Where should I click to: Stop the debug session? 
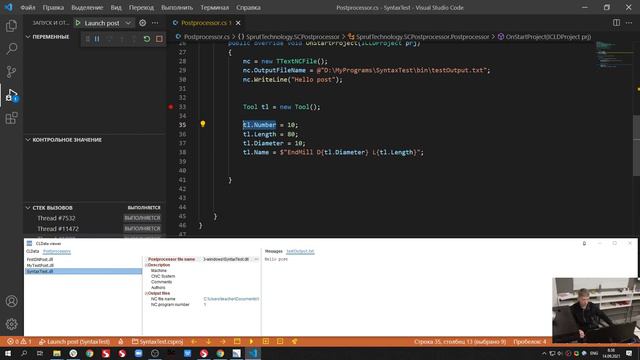click(159, 39)
